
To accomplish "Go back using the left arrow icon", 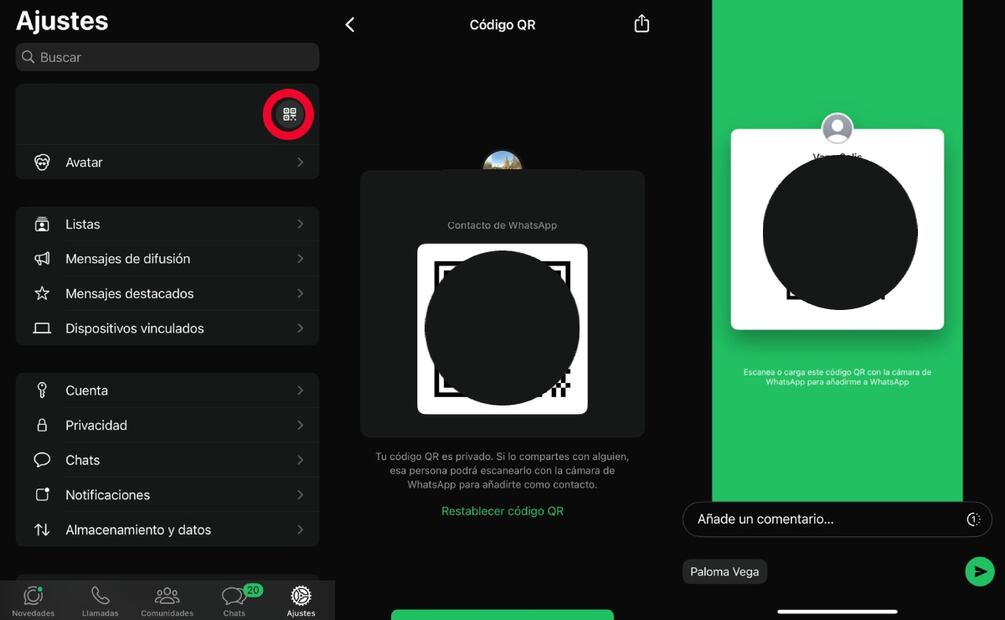I will pos(350,25).
